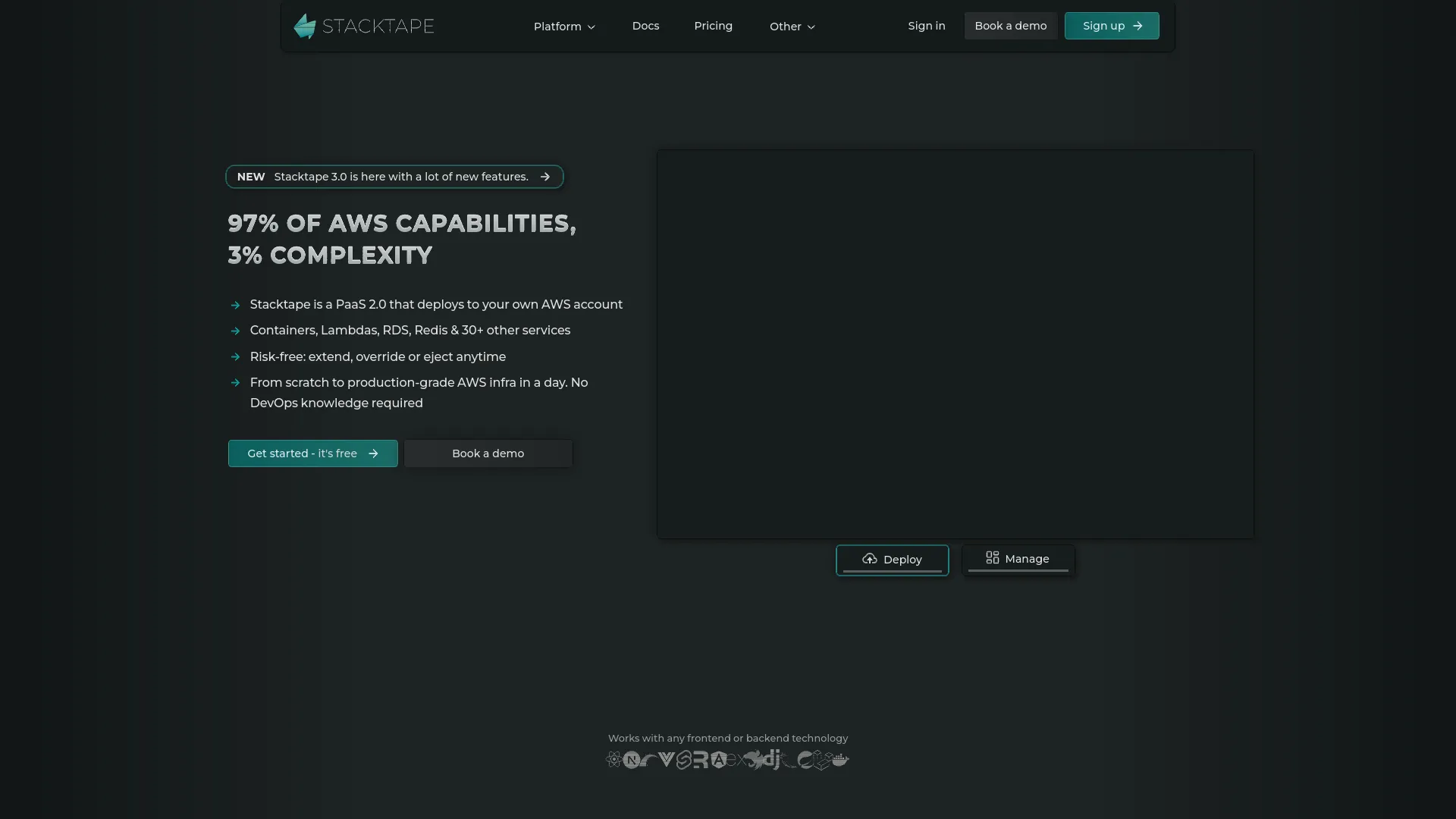Click the Vue V-shaped logo
Image resolution: width=1456 pixels, height=819 pixels.
667,759
